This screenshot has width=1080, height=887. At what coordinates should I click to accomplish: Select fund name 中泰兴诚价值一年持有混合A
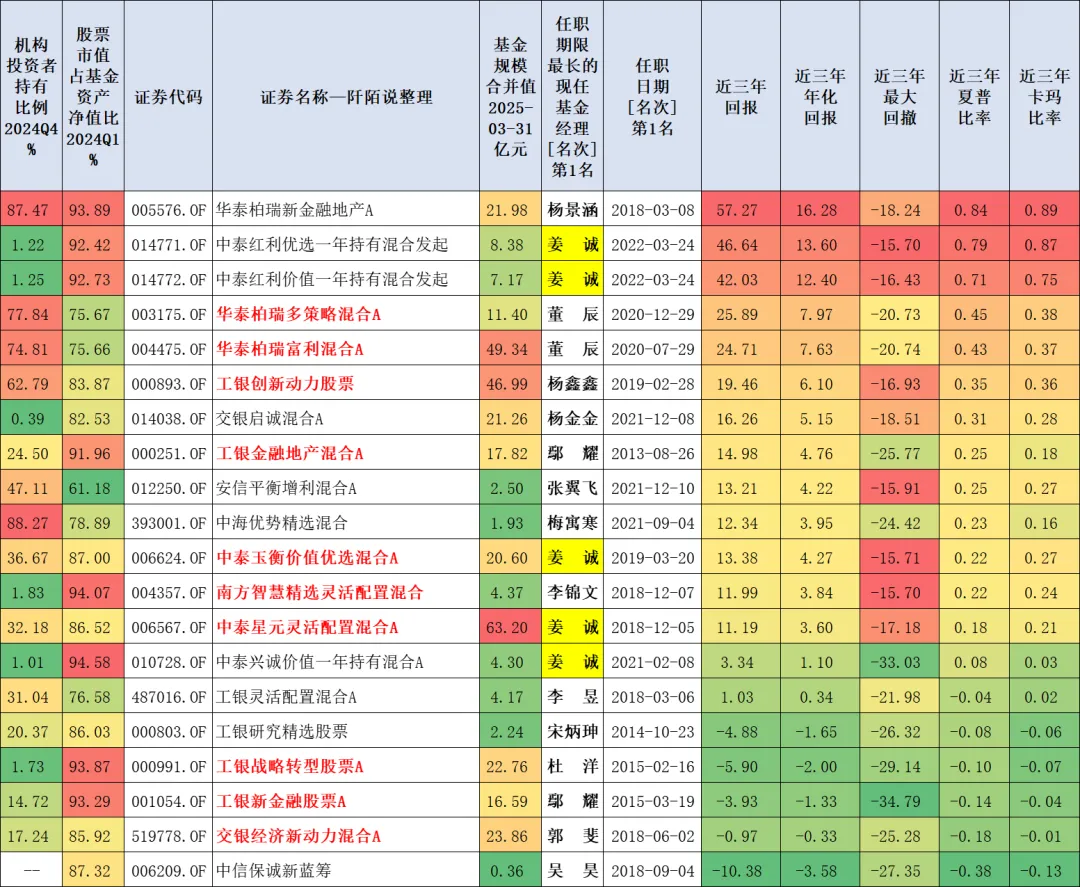[x=320, y=662]
